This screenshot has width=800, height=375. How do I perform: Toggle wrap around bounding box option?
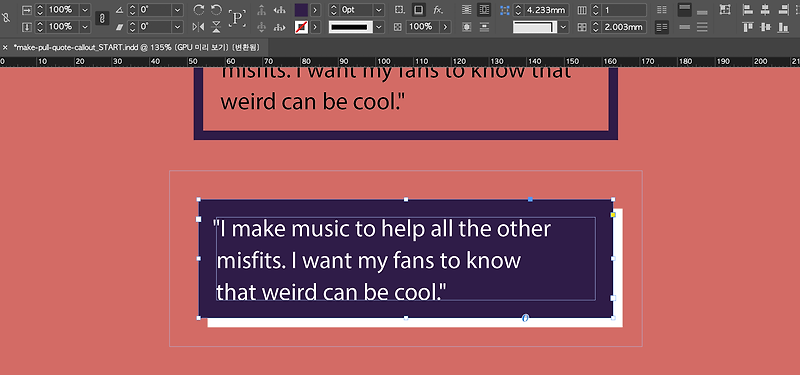click(484, 10)
